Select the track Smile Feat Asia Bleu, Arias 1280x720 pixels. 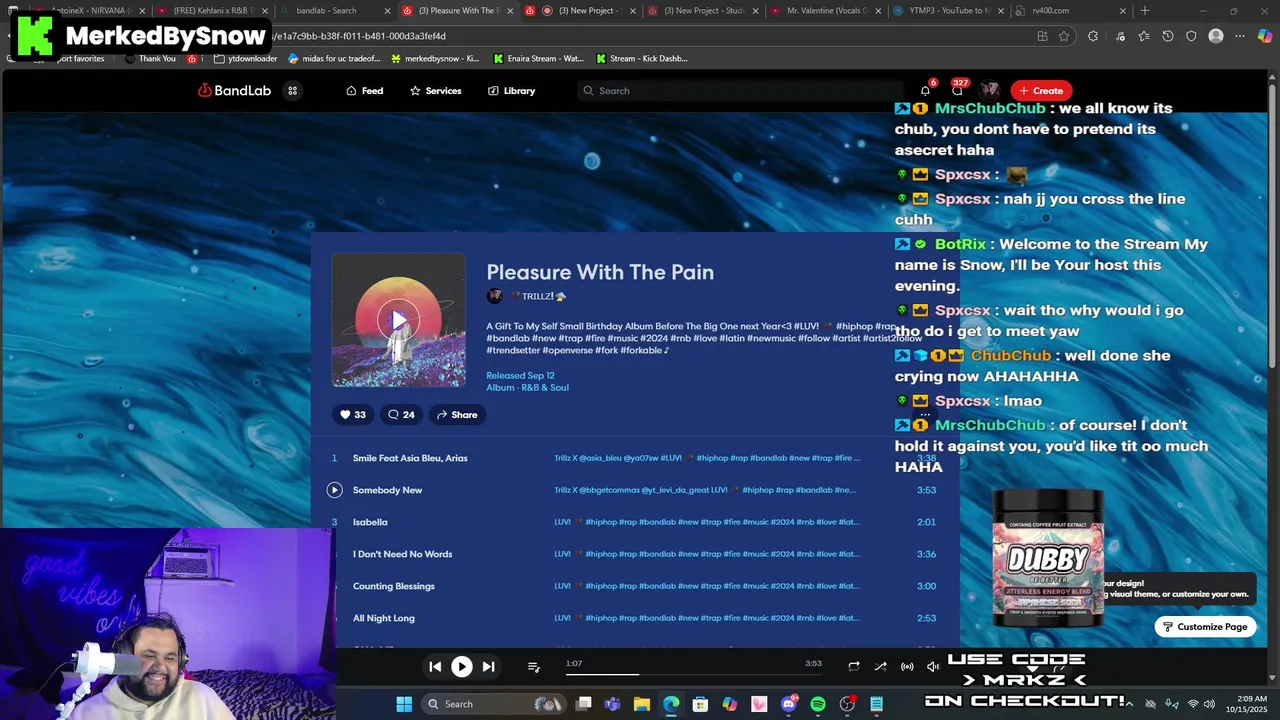410,458
